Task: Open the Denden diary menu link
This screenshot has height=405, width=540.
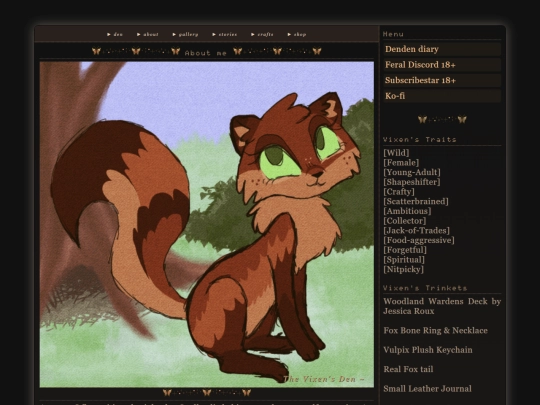Action: coord(442,49)
